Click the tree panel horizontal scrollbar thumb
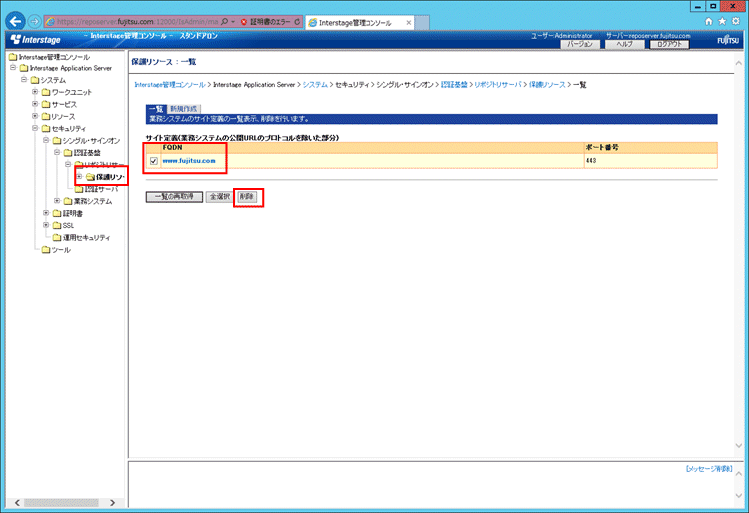This screenshot has width=749, height=513. pos(61,502)
